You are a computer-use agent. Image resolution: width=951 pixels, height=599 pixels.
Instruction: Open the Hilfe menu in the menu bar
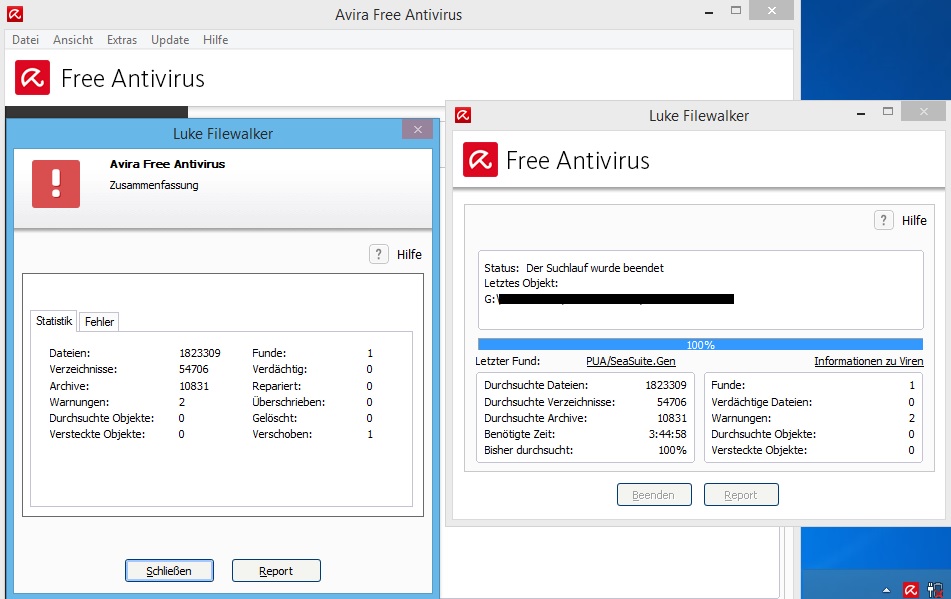(215, 39)
